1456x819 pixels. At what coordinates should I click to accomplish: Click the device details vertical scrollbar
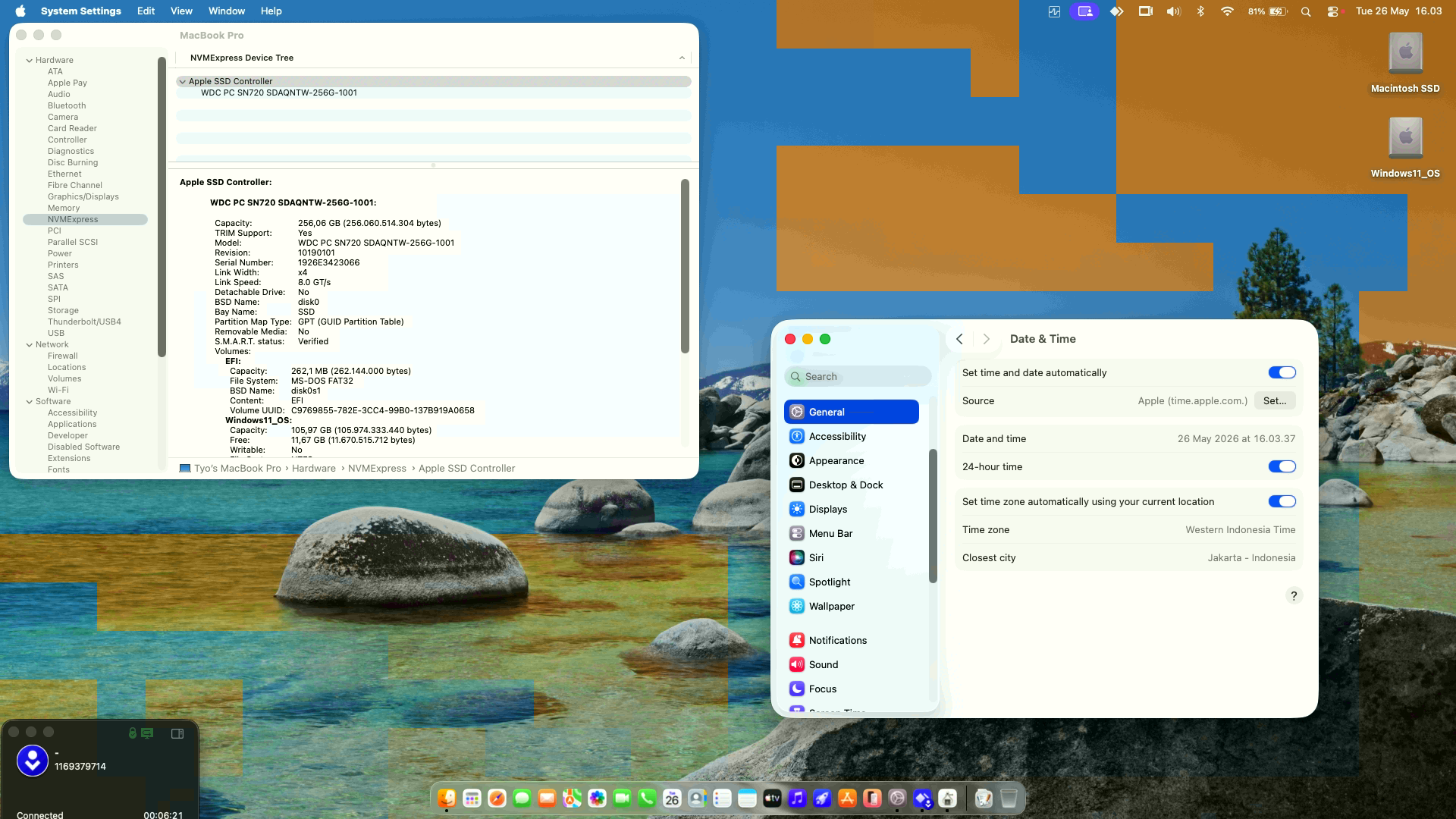click(685, 266)
